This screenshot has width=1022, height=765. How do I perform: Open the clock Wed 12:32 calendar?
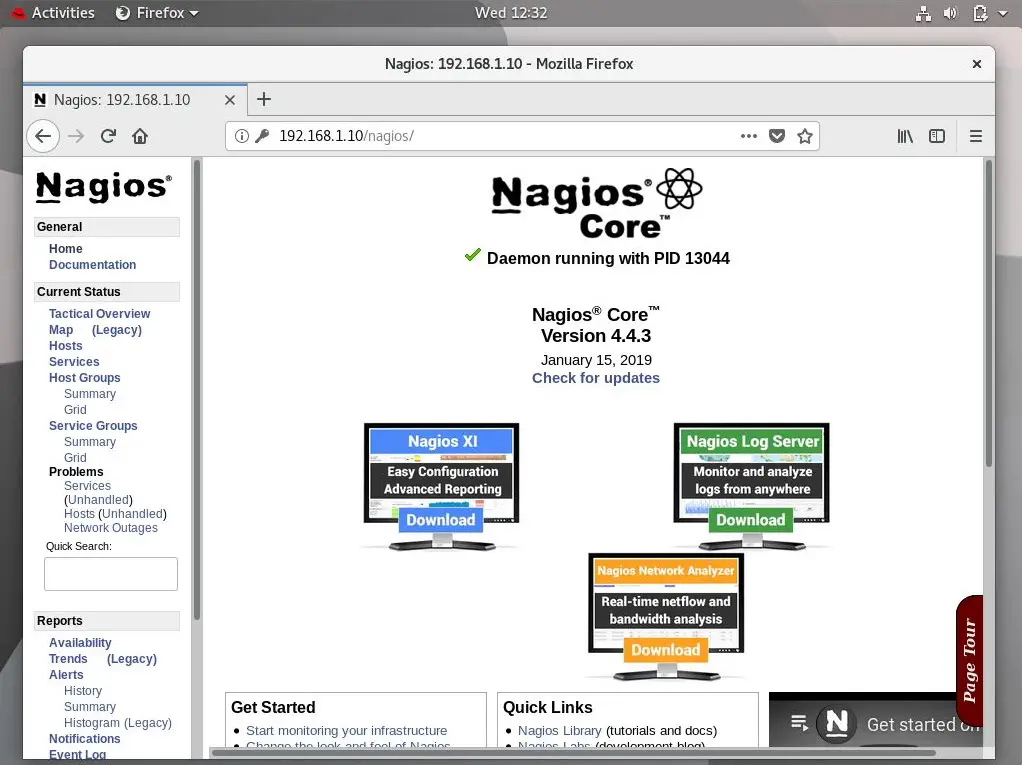pyautogui.click(x=511, y=13)
